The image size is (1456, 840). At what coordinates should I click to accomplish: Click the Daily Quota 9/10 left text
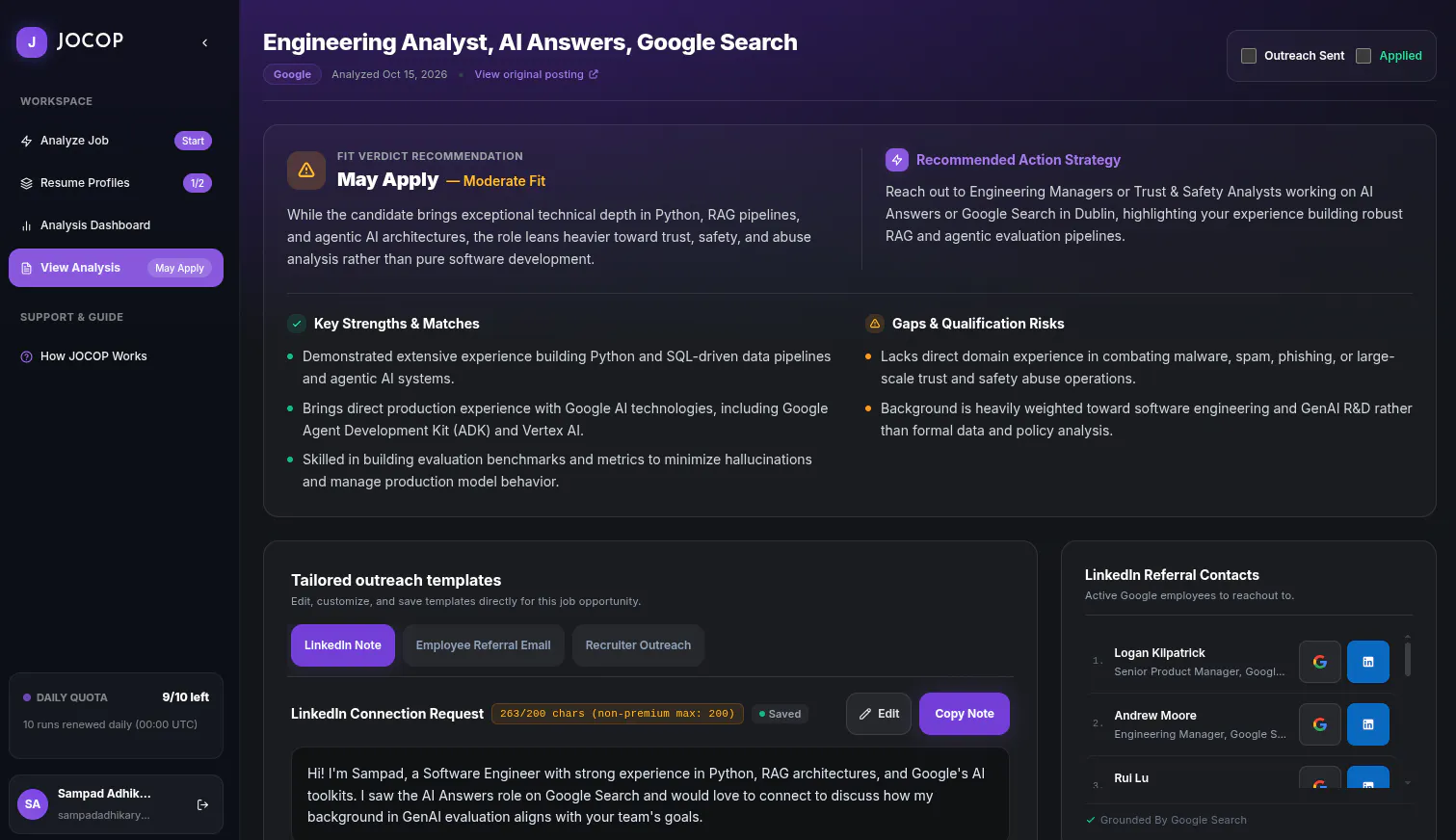click(186, 696)
